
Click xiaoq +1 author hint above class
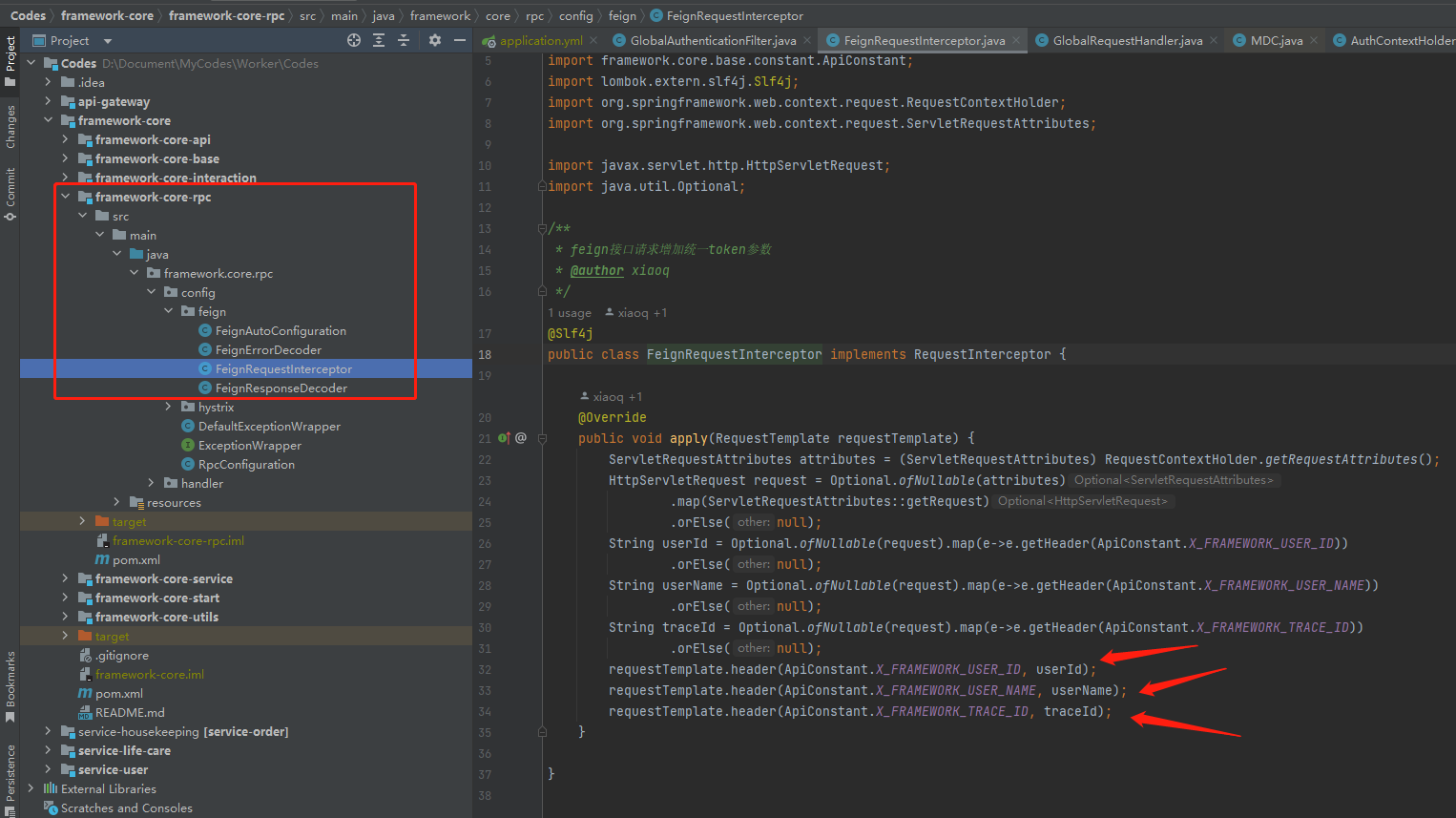point(636,313)
